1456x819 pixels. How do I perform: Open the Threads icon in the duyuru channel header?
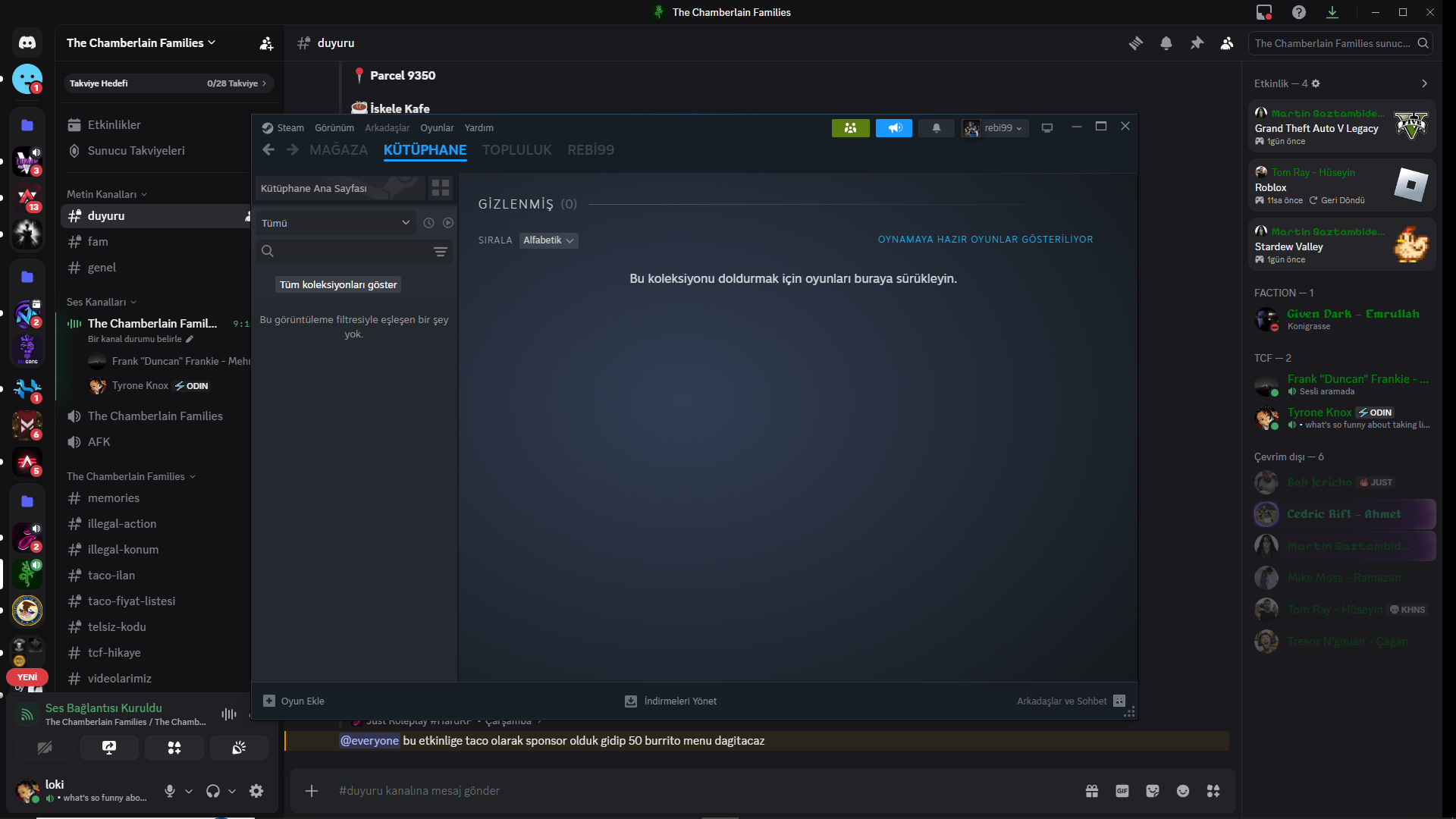[x=1136, y=43]
